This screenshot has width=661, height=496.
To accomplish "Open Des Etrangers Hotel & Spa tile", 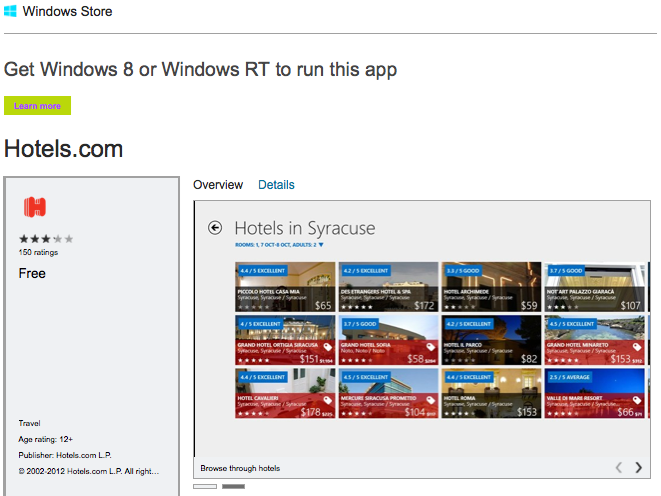I will [x=388, y=287].
